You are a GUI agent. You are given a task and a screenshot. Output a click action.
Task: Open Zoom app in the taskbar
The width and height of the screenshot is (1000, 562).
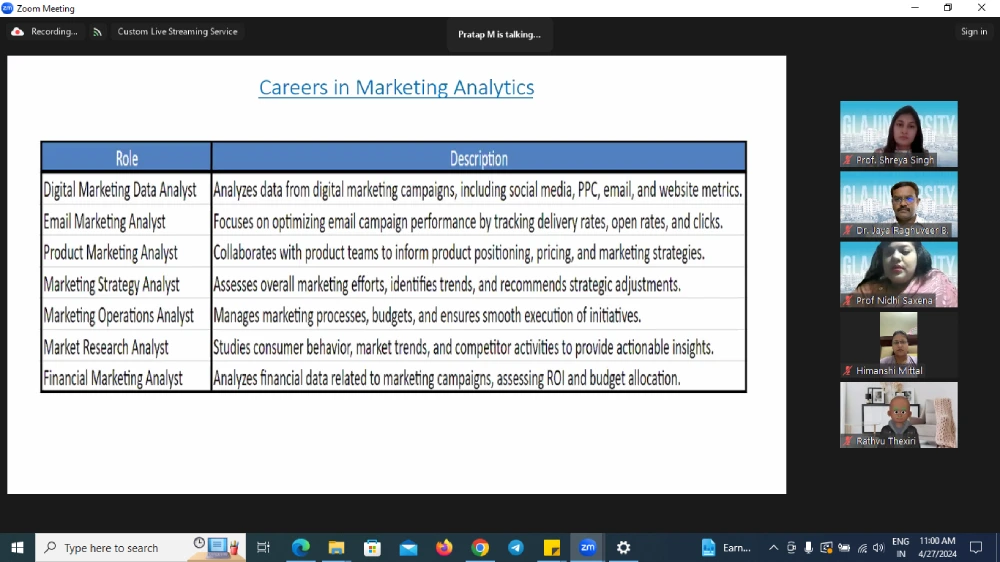[587, 547]
